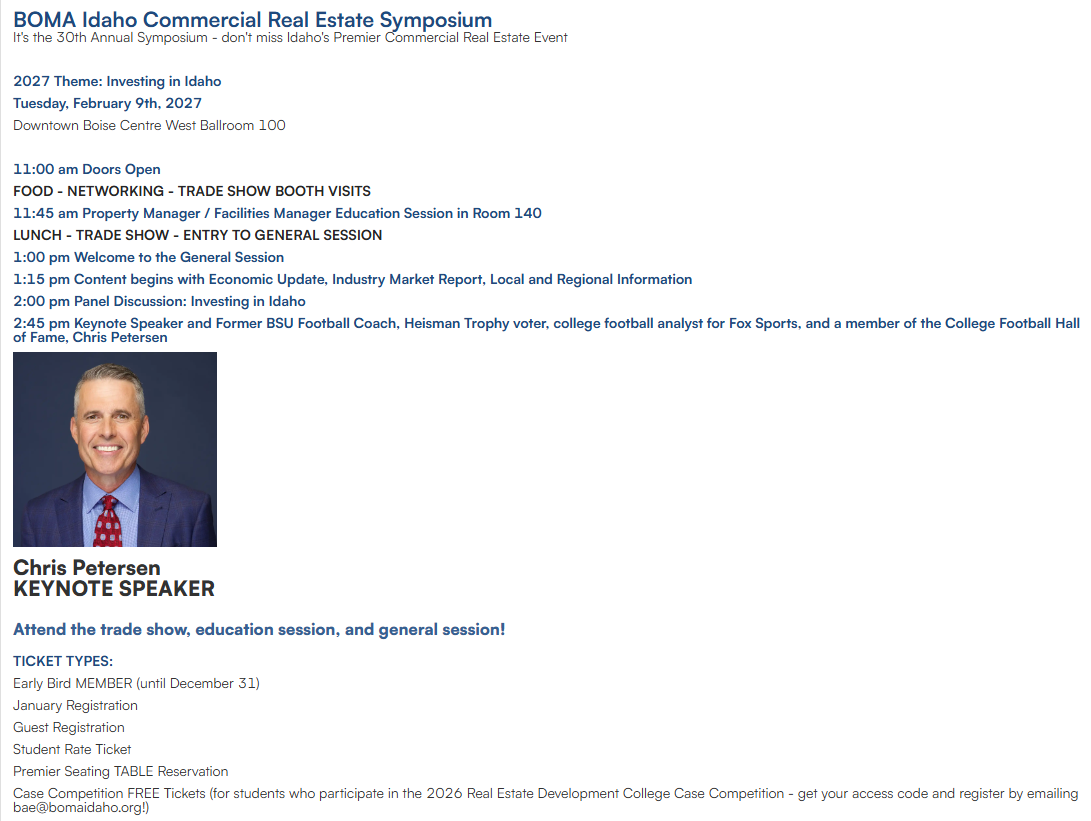This screenshot has width=1091, height=821.
Task: Click the 1:15 pm Economic Update agenda item
Action: (x=353, y=280)
